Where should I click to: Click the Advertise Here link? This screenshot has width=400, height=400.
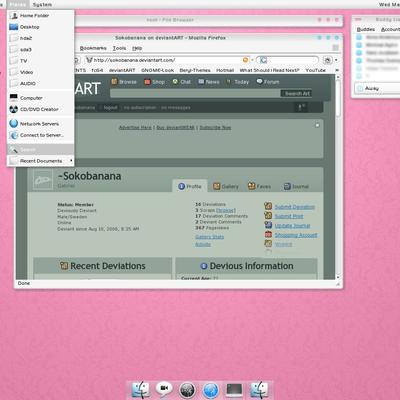[135, 128]
